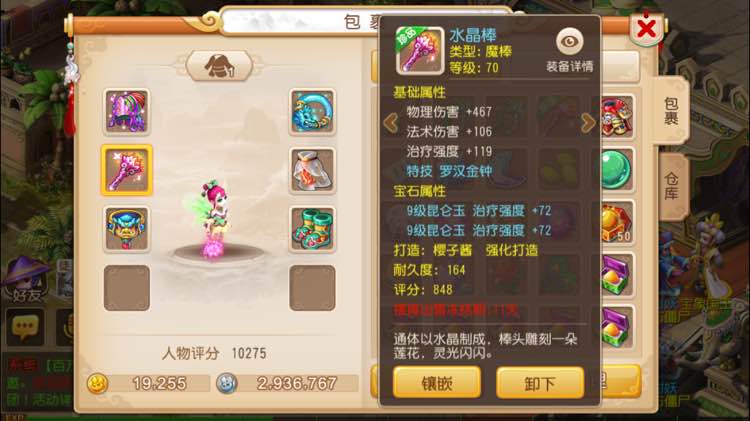
Task: Switch to the 仓库 side tab
Action: 671,186
